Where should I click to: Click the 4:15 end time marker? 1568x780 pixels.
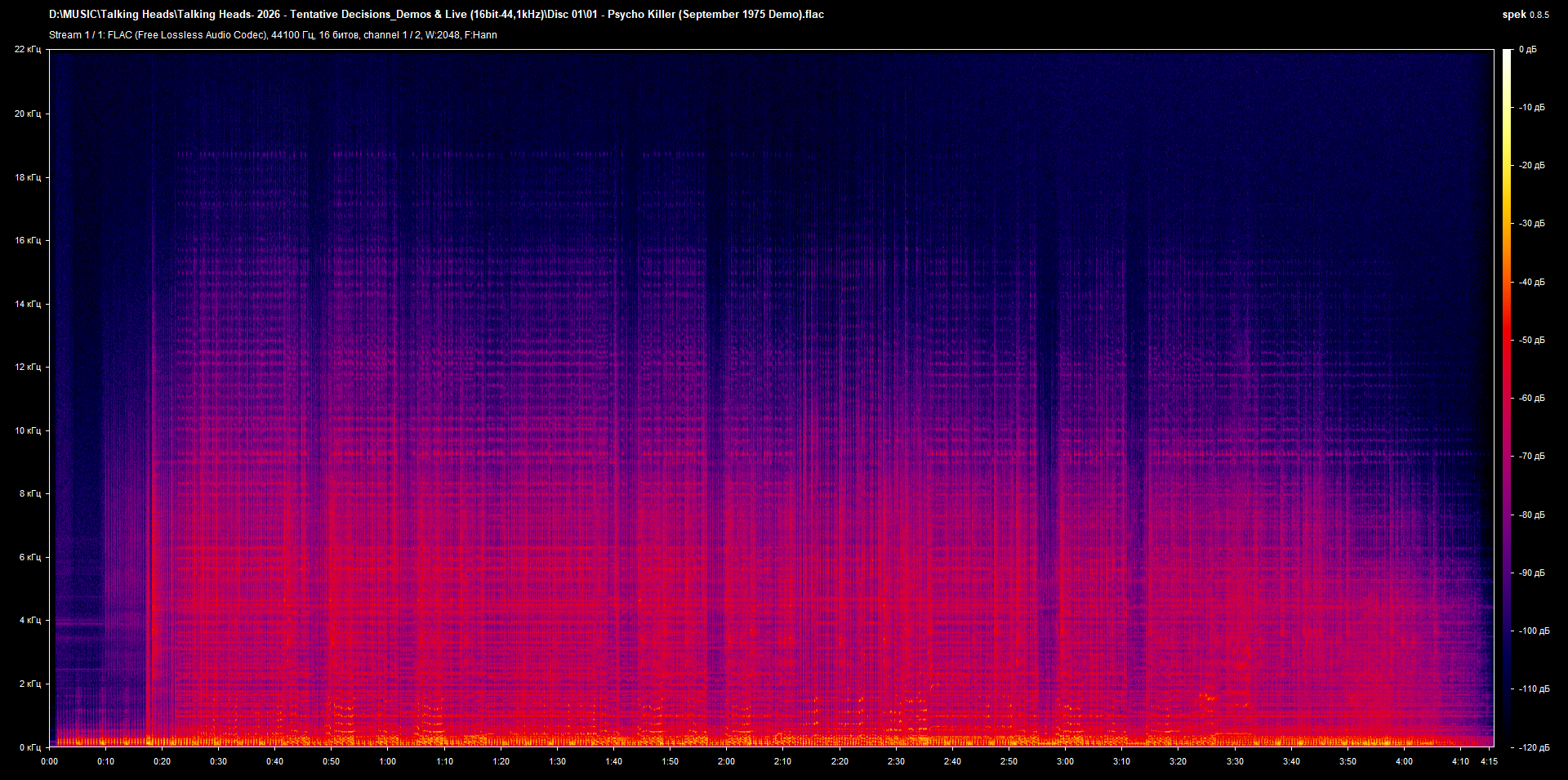click(1489, 760)
